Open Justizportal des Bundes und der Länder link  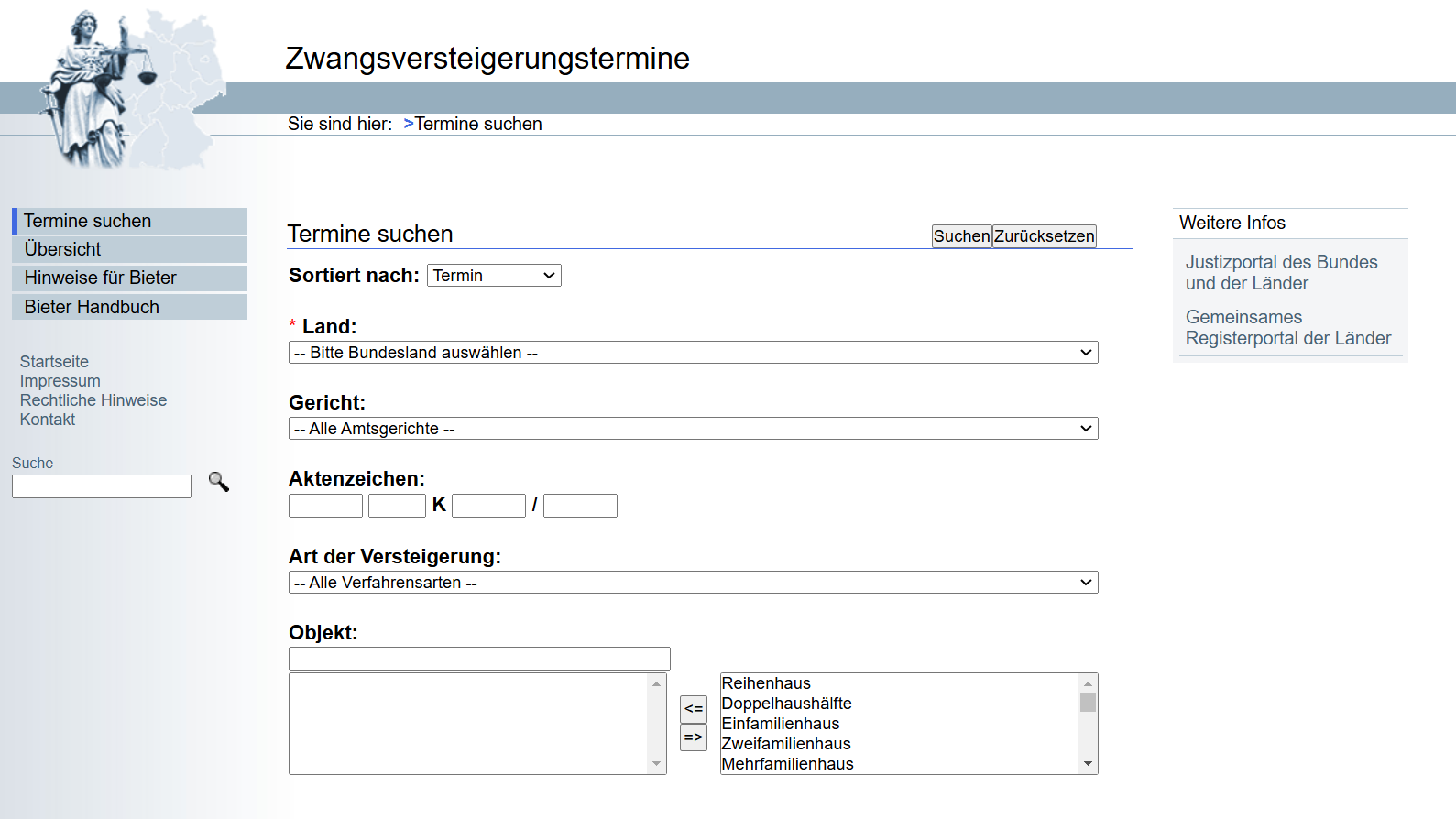tap(1281, 272)
